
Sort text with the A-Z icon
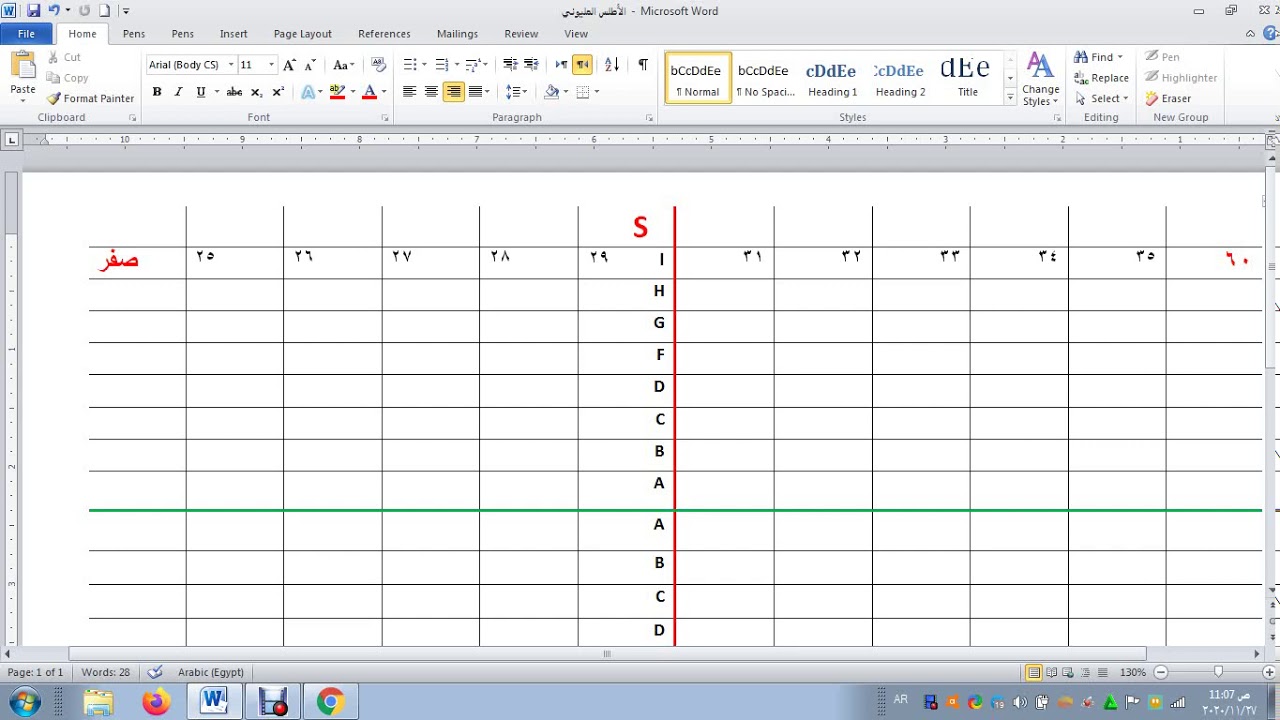pyautogui.click(x=612, y=65)
